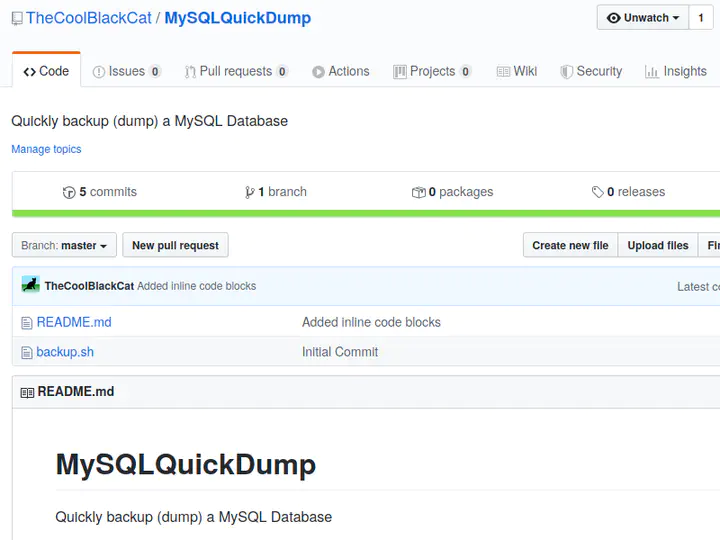Click the repository book icon beside TheCoolBlackCat
720x540 pixels.
(x=17, y=19)
